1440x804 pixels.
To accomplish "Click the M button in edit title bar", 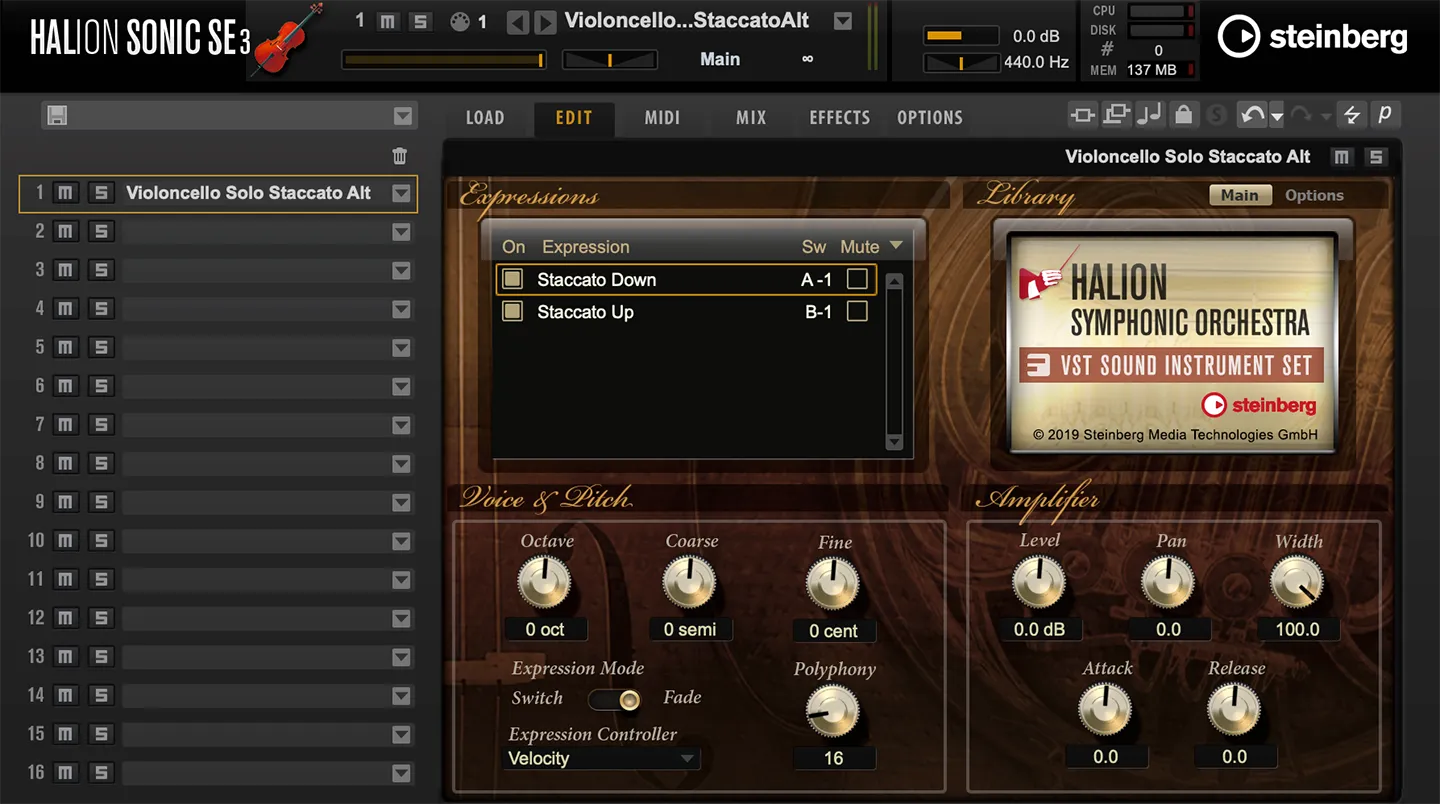I will [1342, 157].
